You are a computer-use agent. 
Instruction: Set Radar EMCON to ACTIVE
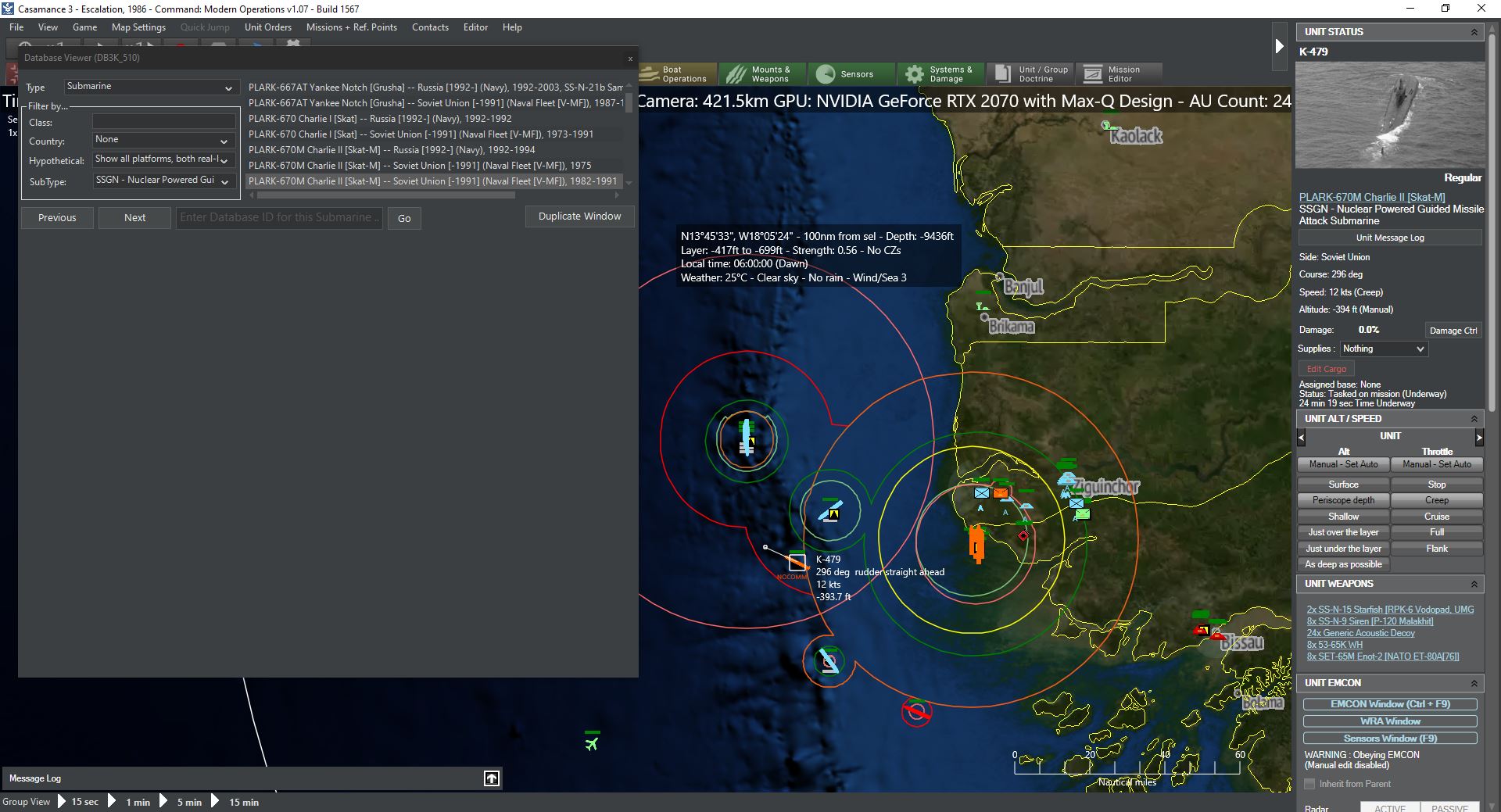pyautogui.click(x=1390, y=807)
